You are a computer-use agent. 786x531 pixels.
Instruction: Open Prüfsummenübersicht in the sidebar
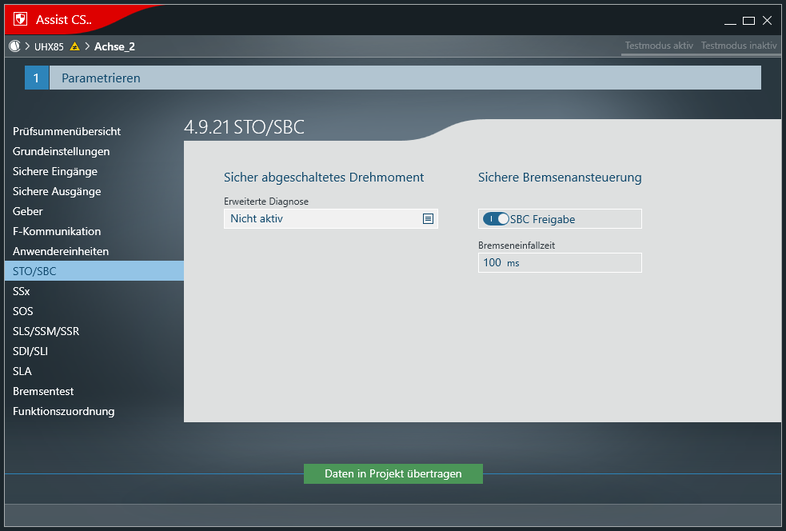(x=67, y=131)
